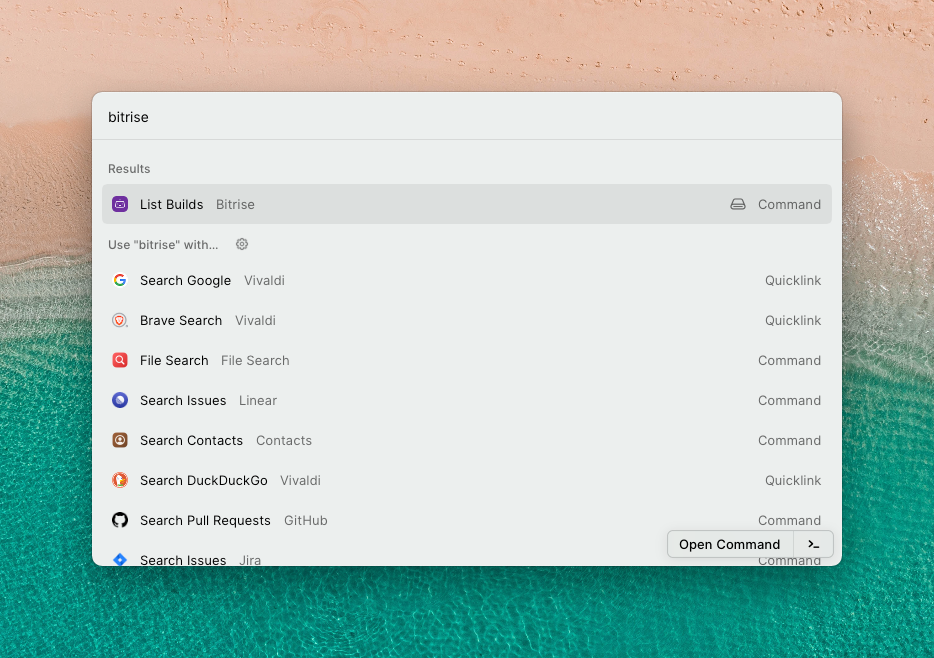Screen dimensions: 934x658
Task: Click the Brave Search lion icon
Action: point(120,320)
